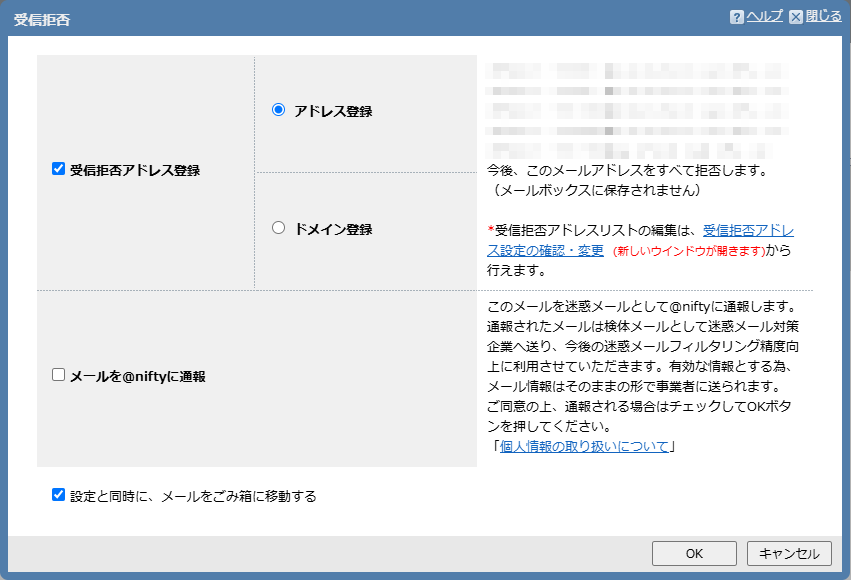Click the メールを@niftyに通報 label text

(x=137, y=376)
